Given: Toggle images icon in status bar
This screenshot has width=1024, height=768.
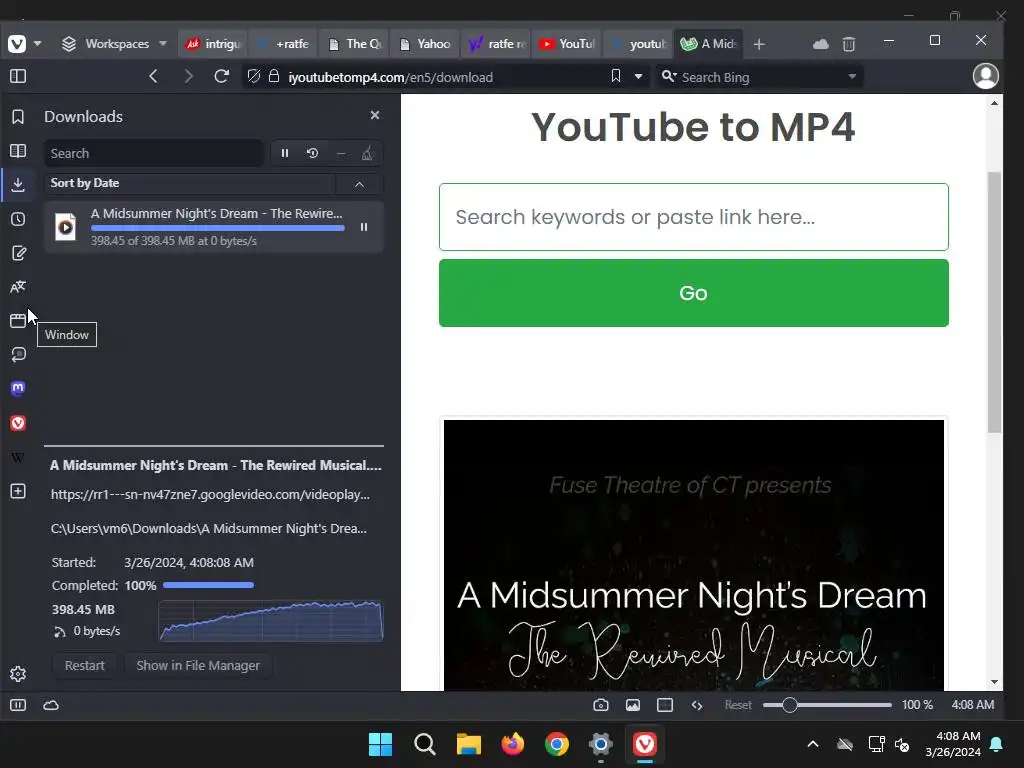Looking at the screenshot, I should click(633, 705).
